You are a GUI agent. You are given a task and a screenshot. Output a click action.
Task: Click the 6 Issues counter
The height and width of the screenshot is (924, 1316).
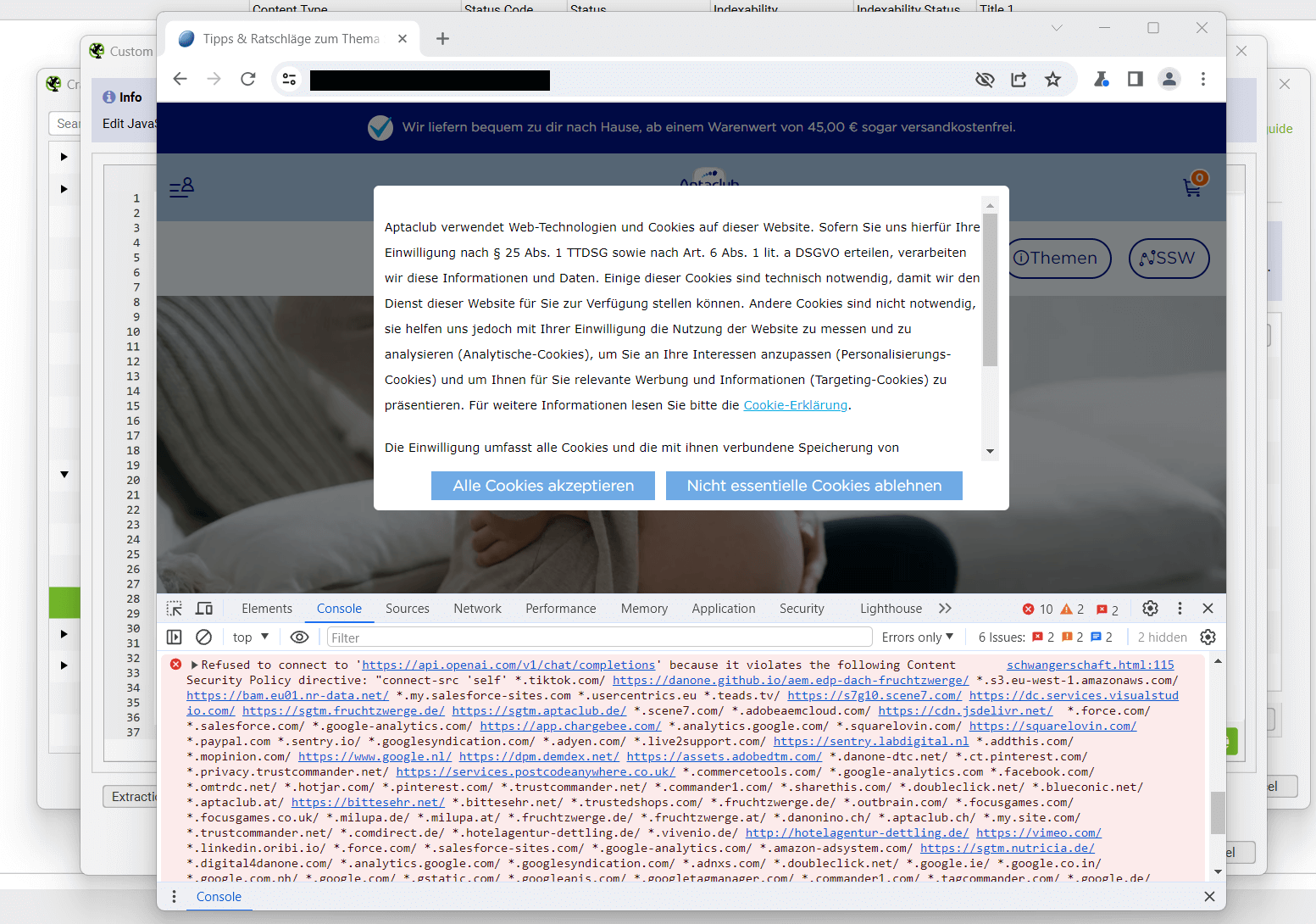1045,637
